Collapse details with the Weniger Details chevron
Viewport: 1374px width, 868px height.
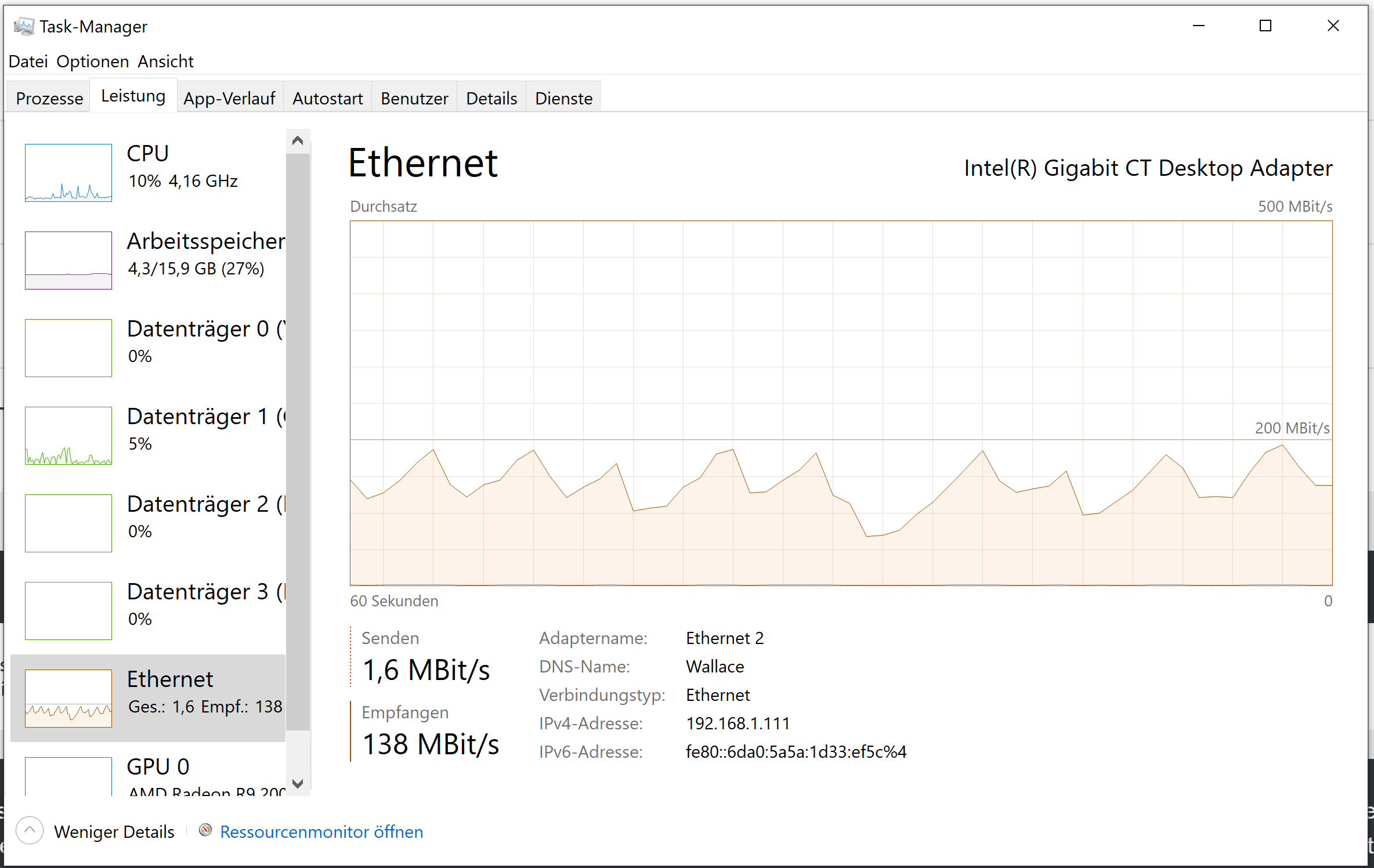pos(30,831)
